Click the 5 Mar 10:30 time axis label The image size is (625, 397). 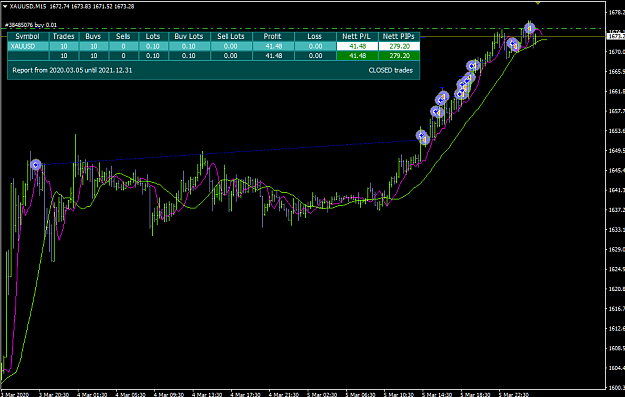click(399, 394)
